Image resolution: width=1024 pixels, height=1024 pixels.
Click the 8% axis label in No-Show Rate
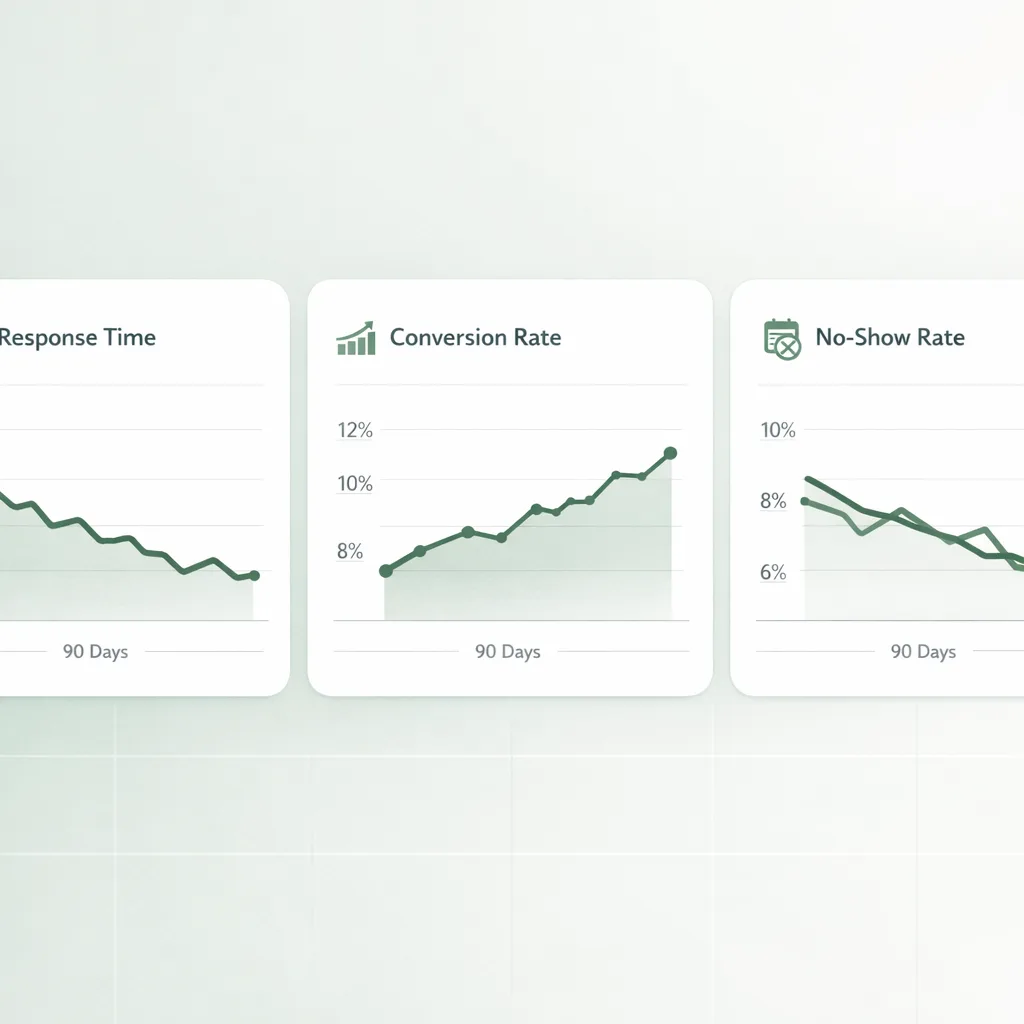coord(773,501)
